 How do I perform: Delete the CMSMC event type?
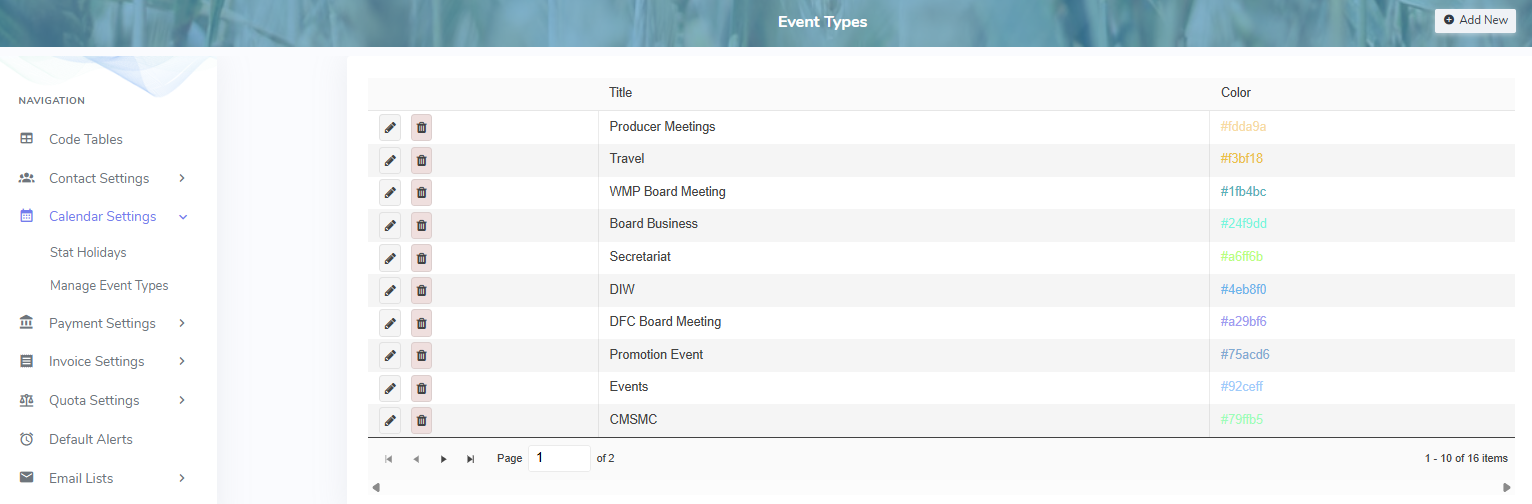(x=421, y=420)
